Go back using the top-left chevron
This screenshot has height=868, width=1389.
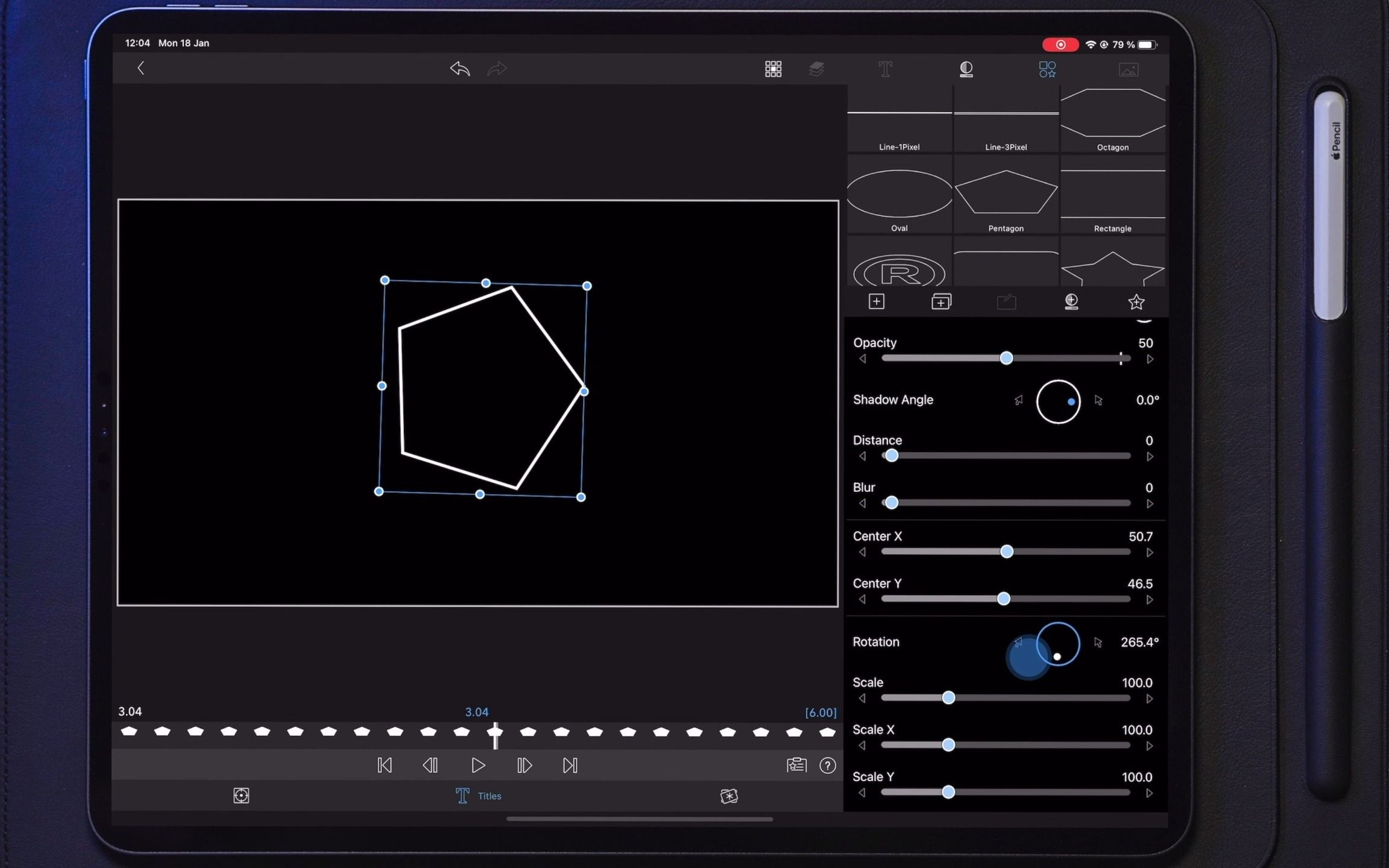click(x=140, y=68)
